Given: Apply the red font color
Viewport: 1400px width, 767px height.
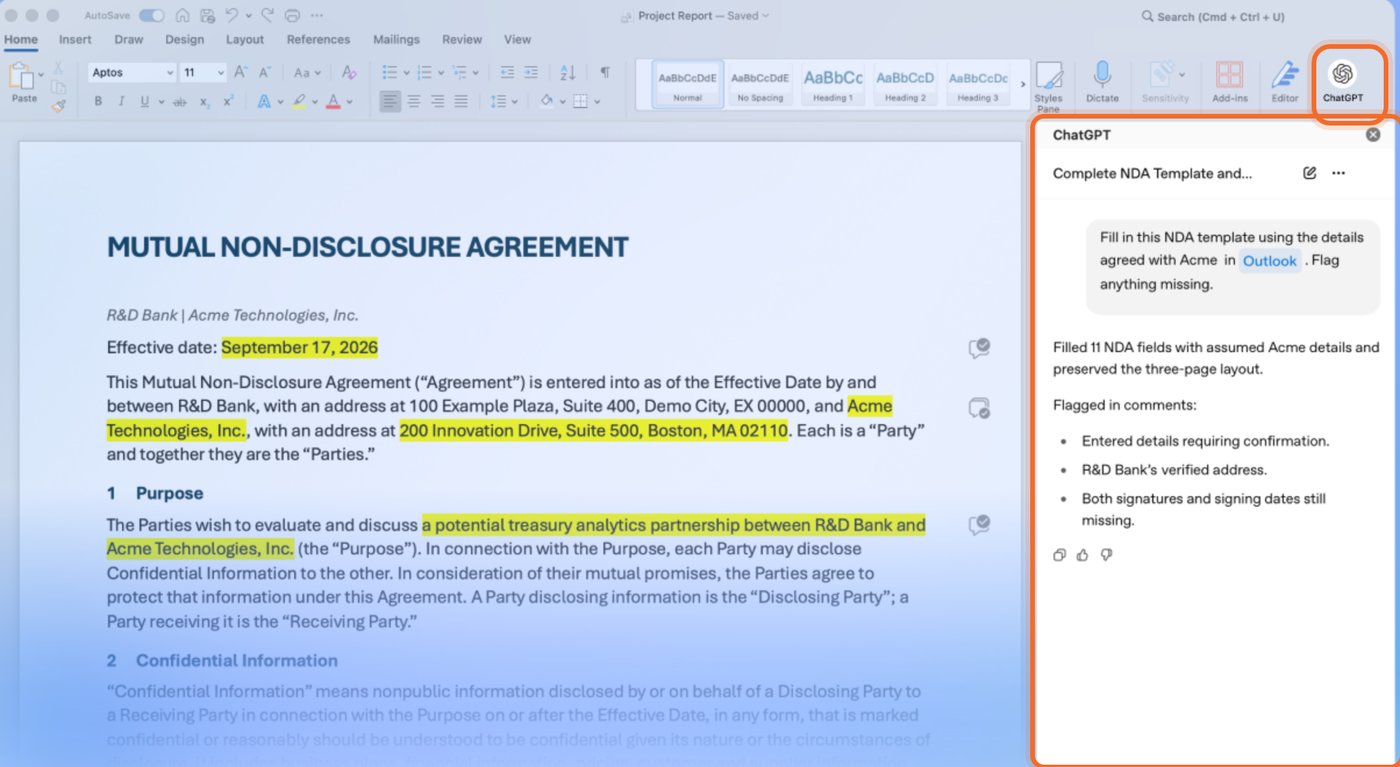Looking at the screenshot, I should 333,101.
